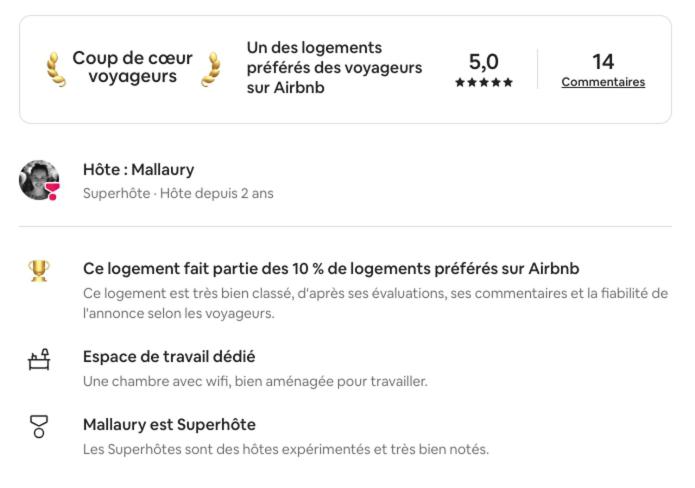Click the Superhôte medal outline icon

39,426
